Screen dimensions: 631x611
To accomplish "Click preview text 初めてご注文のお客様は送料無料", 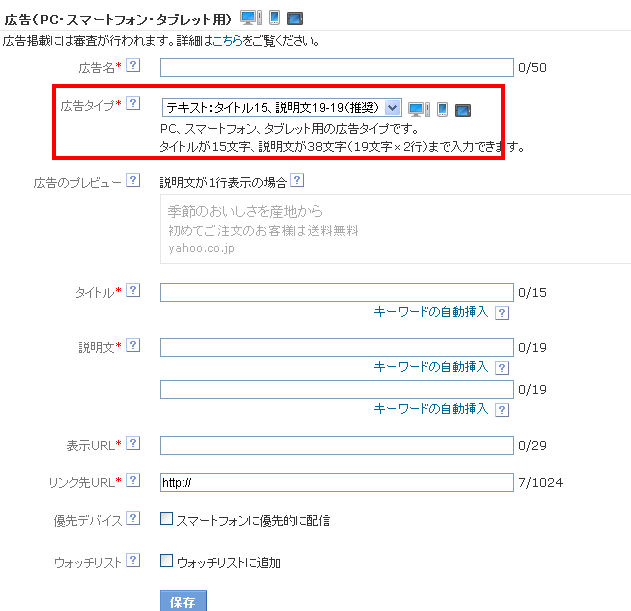I will (x=263, y=231).
